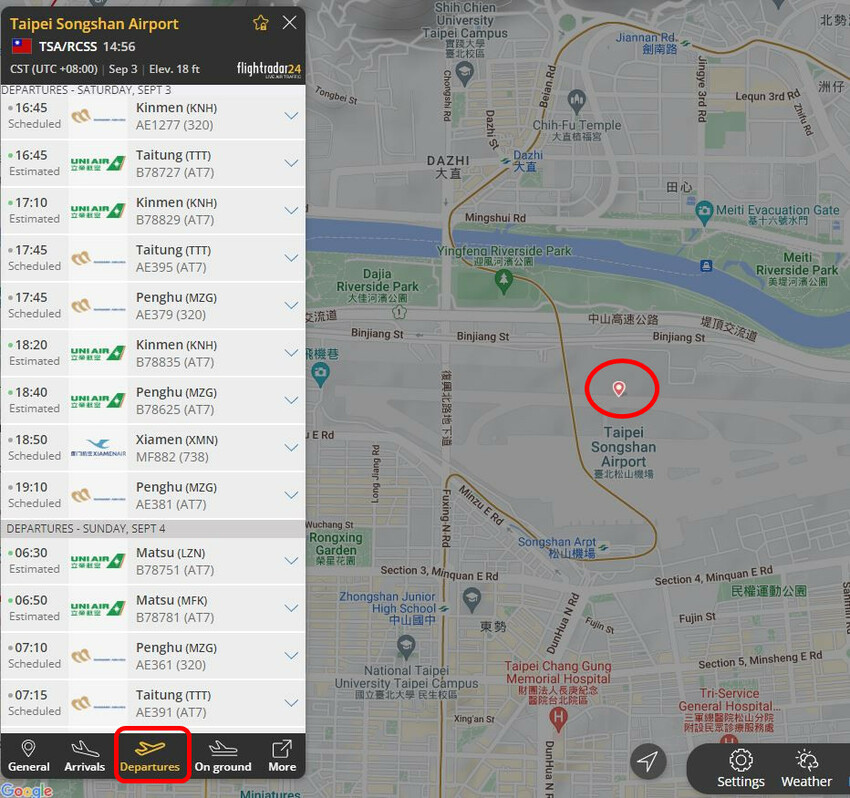
Task: Expand the 18:50 Xiamen MF882 flight row
Action: pos(291,448)
